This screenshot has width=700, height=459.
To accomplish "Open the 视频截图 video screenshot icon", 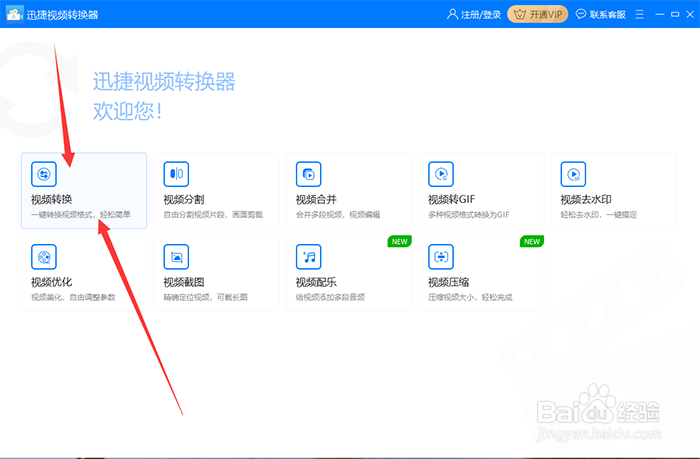I will [x=176, y=257].
